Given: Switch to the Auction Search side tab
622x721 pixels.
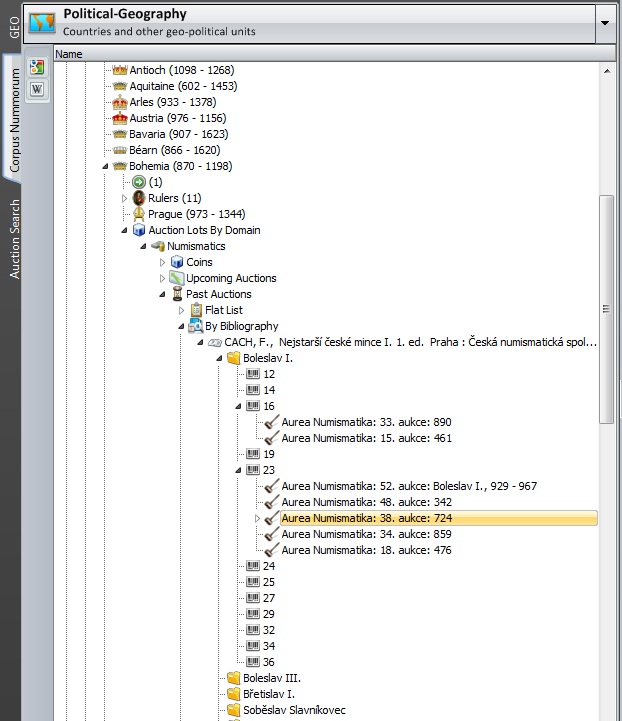Looking at the screenshot, I should 15,239.
